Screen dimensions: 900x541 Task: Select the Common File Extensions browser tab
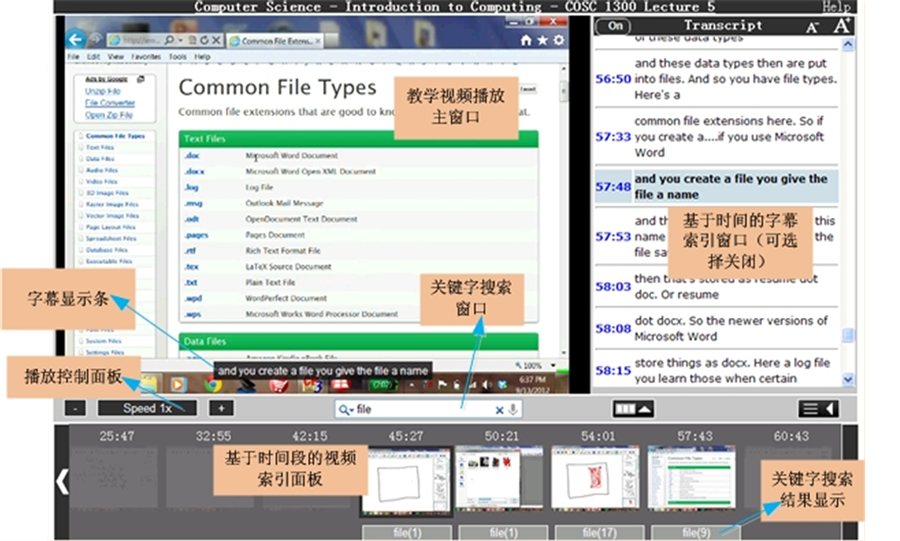point(275,41)
